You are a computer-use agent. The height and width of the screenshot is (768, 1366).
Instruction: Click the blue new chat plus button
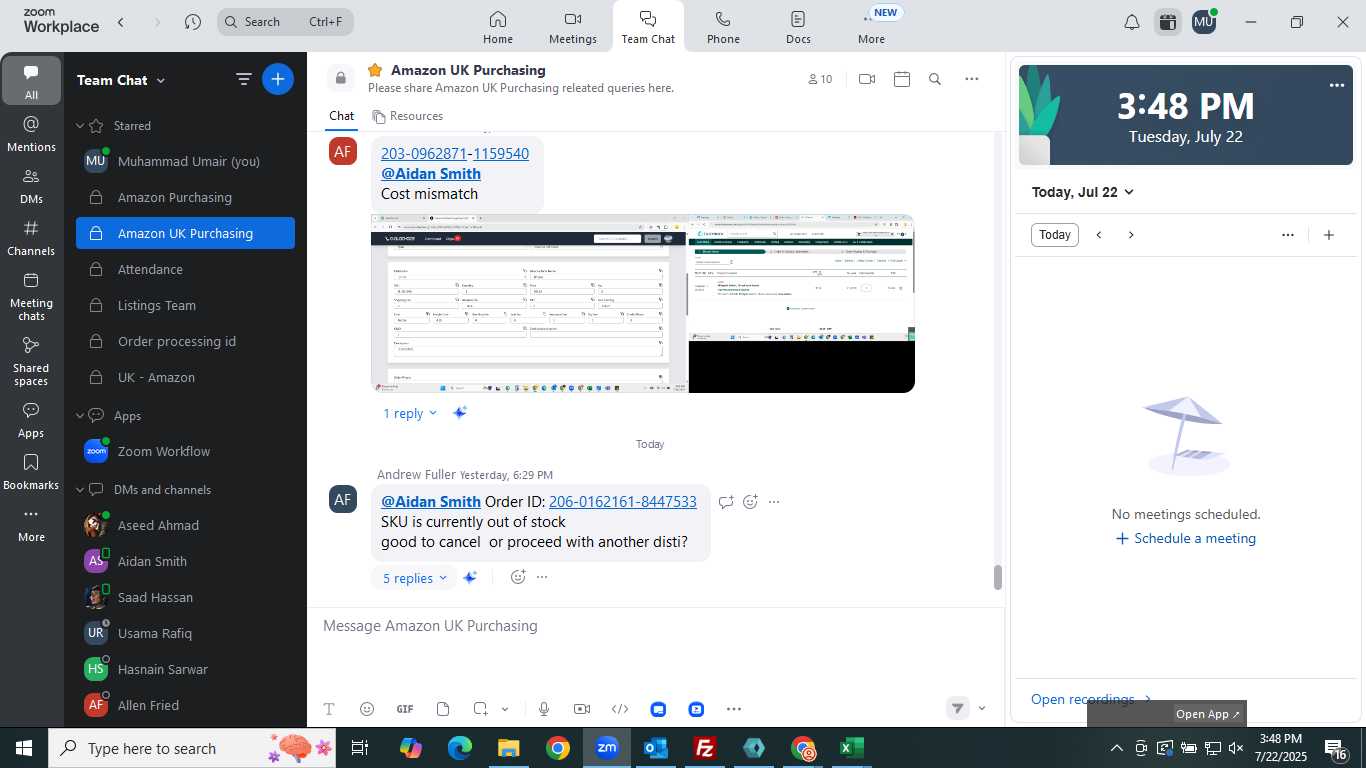[278, 79]
